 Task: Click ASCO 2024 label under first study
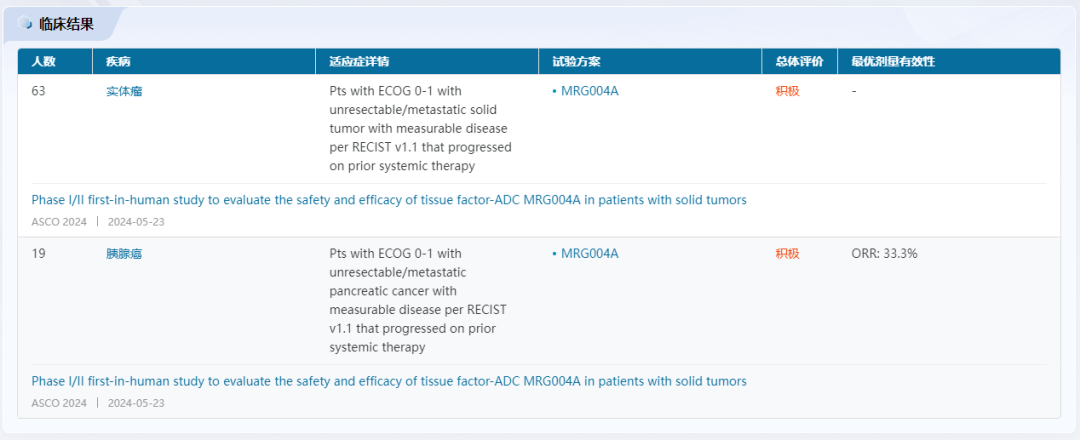point(59,222)
